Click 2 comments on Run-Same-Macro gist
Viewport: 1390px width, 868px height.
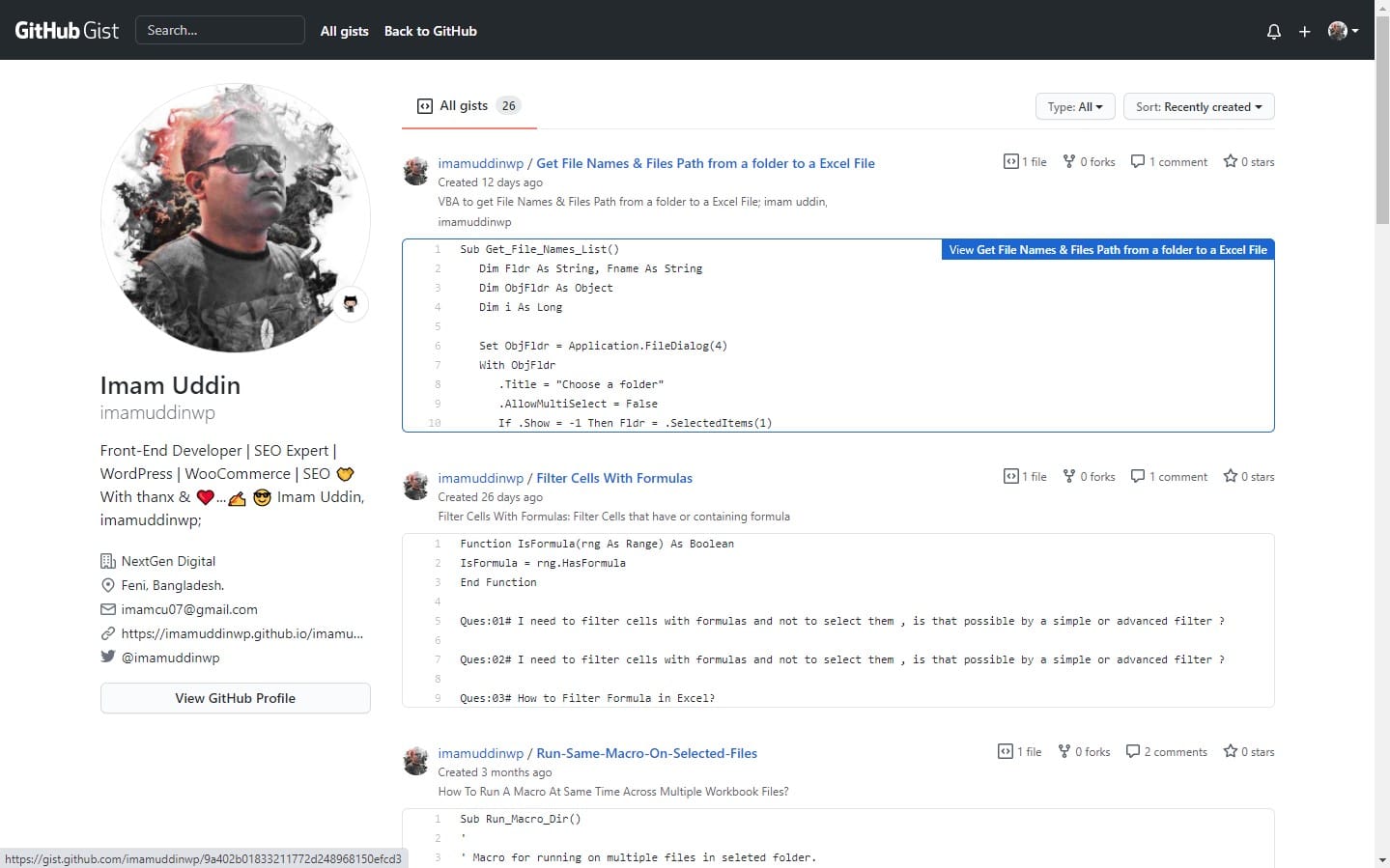click(x=1167, y=751)
